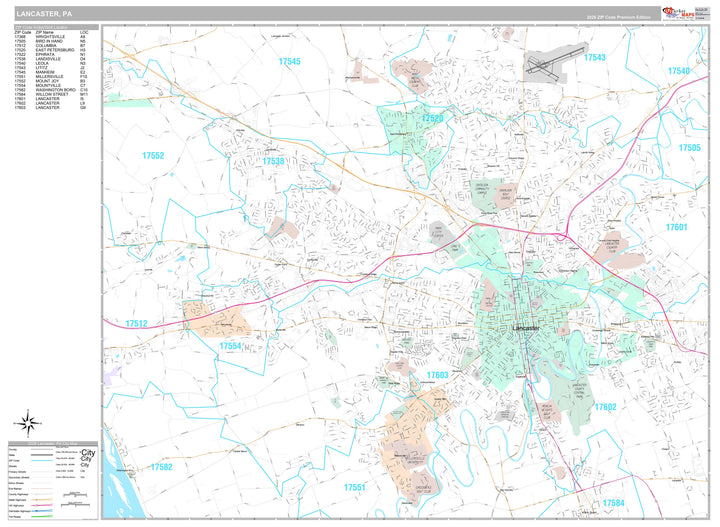720x527 pixels.
Task: Click the 17538 ZIP label on the map
Action: [273, 161]
